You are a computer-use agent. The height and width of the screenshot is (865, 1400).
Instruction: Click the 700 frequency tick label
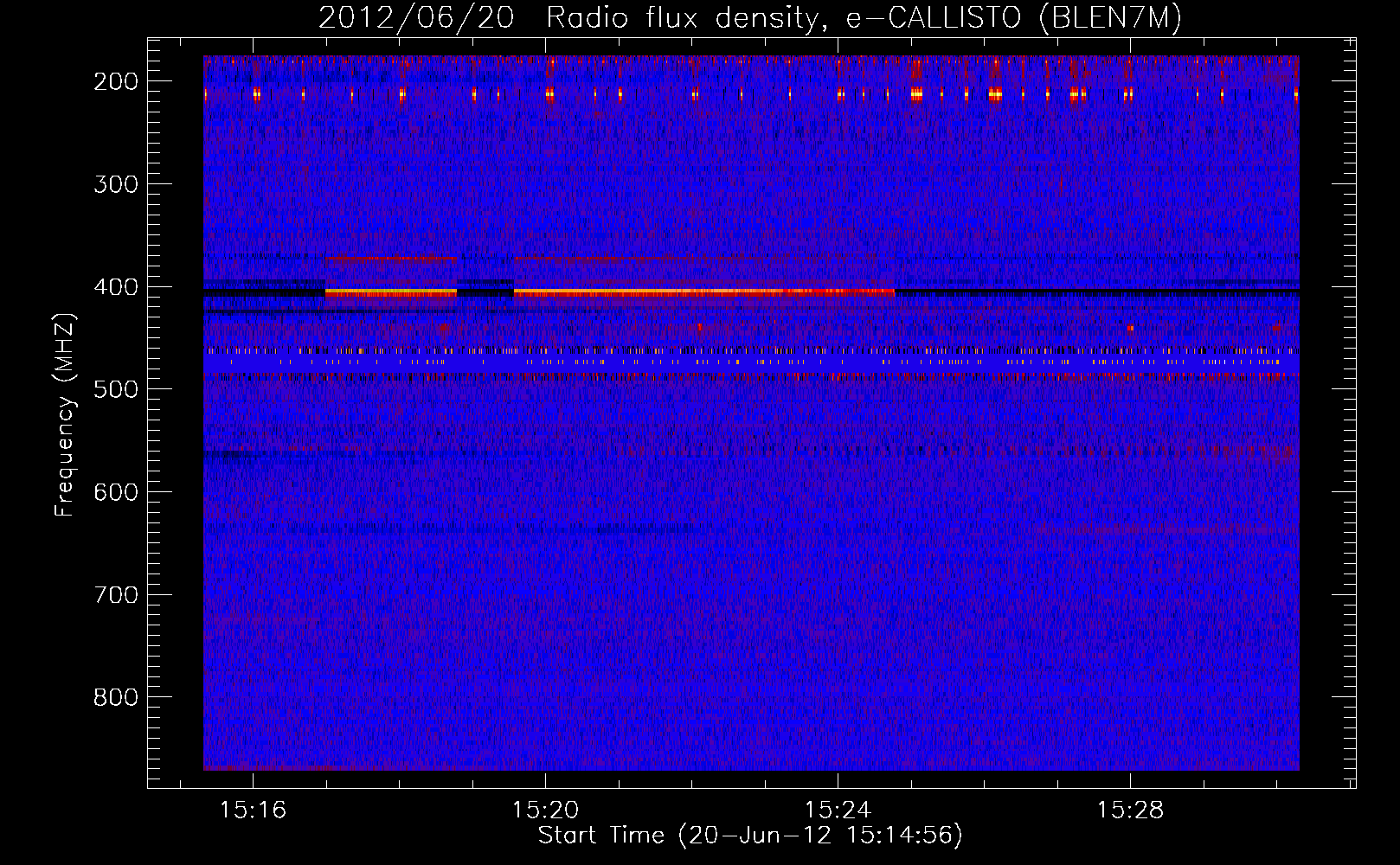115,595
